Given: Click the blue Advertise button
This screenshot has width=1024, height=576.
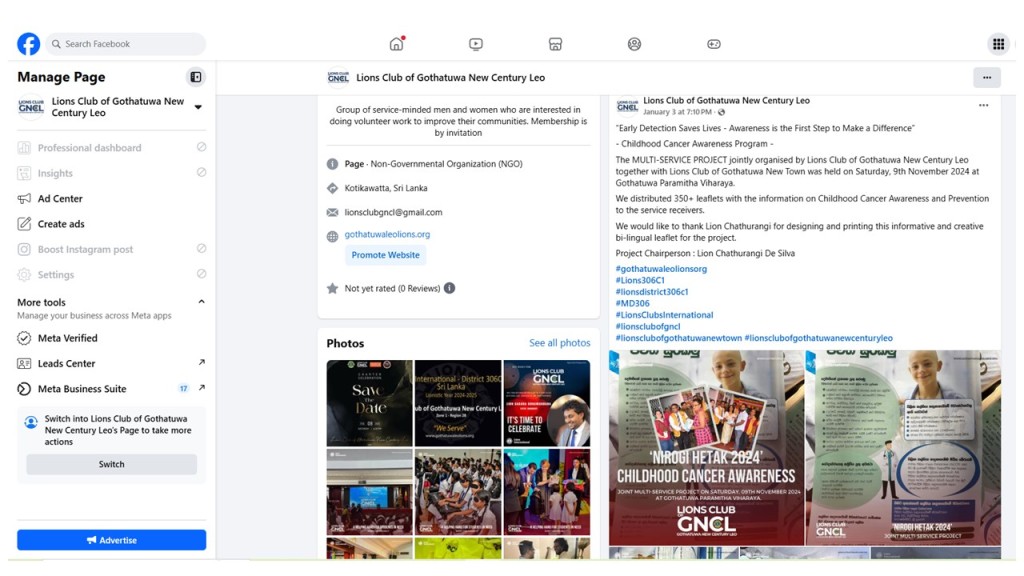Looking at the screenshot, I should [x=112, y=540].
